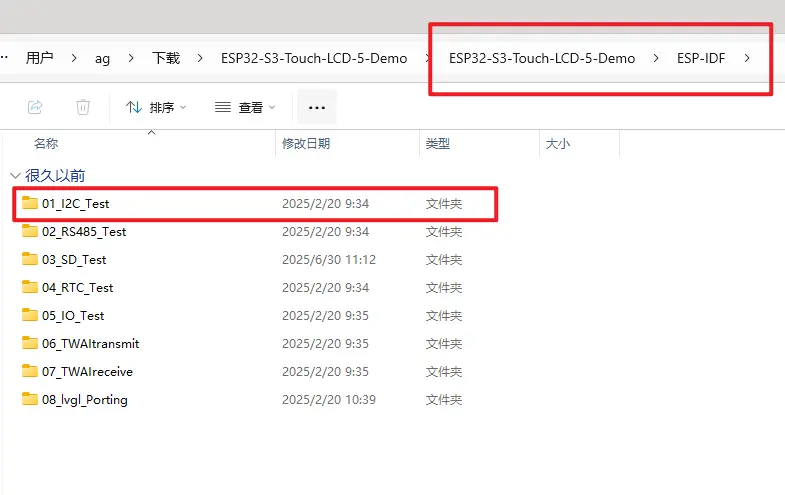Screen dimensions: 785x495
Task: Select the 02_RS485_Test folder
Action: pos(84,231)
